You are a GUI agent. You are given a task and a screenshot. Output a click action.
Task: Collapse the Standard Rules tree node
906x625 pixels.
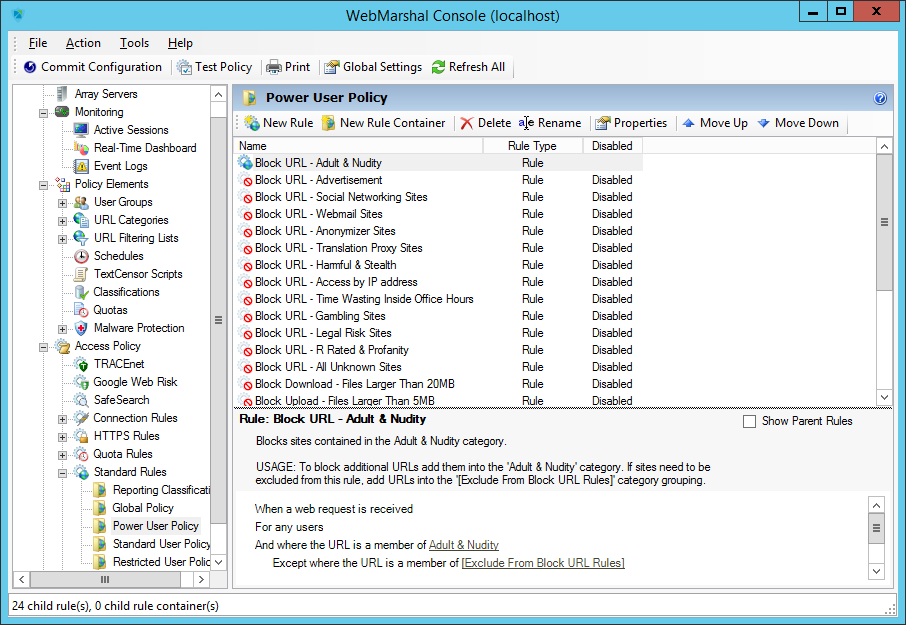[x=62, y=472]
